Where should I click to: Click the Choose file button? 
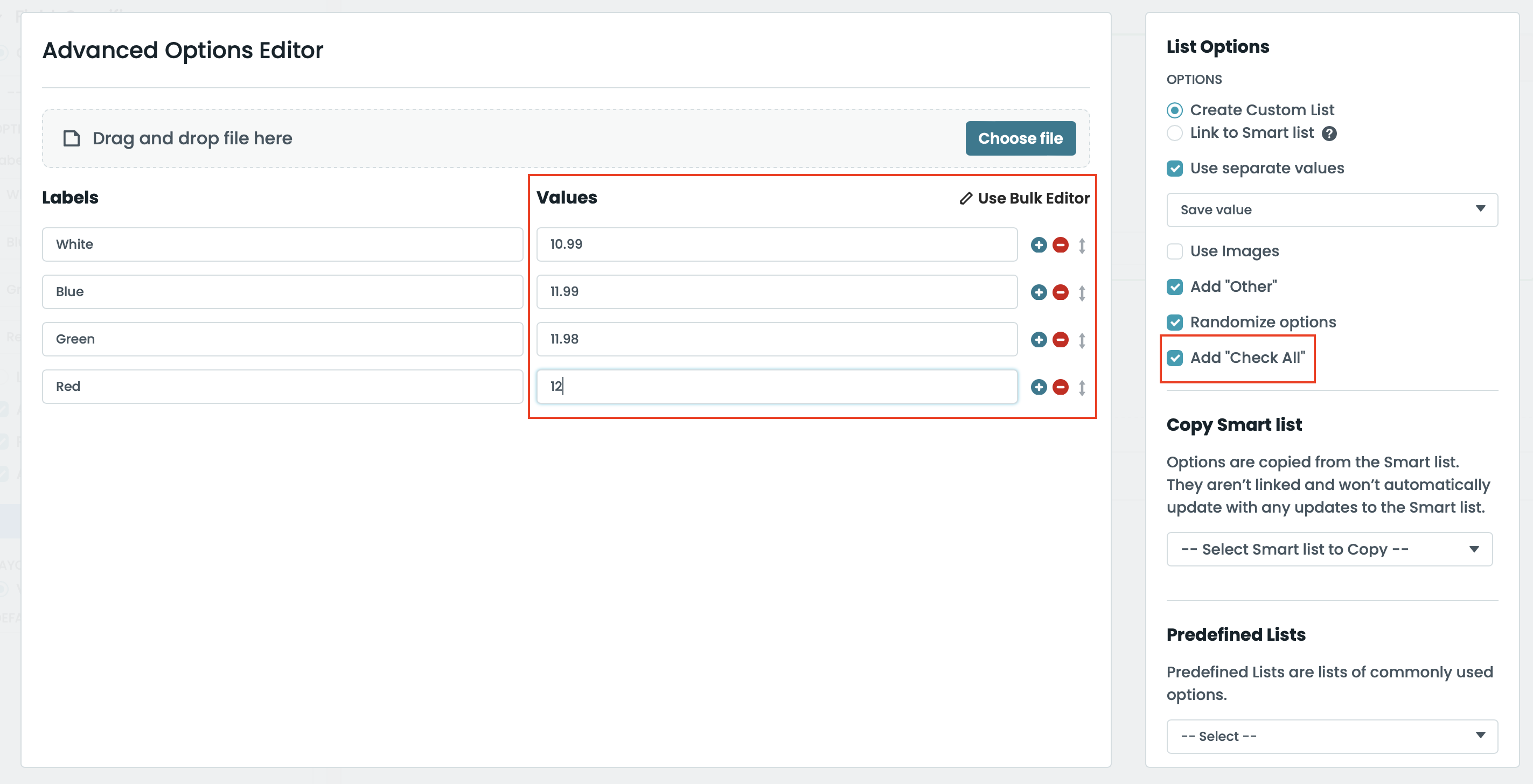click(x=1020, y=138)
